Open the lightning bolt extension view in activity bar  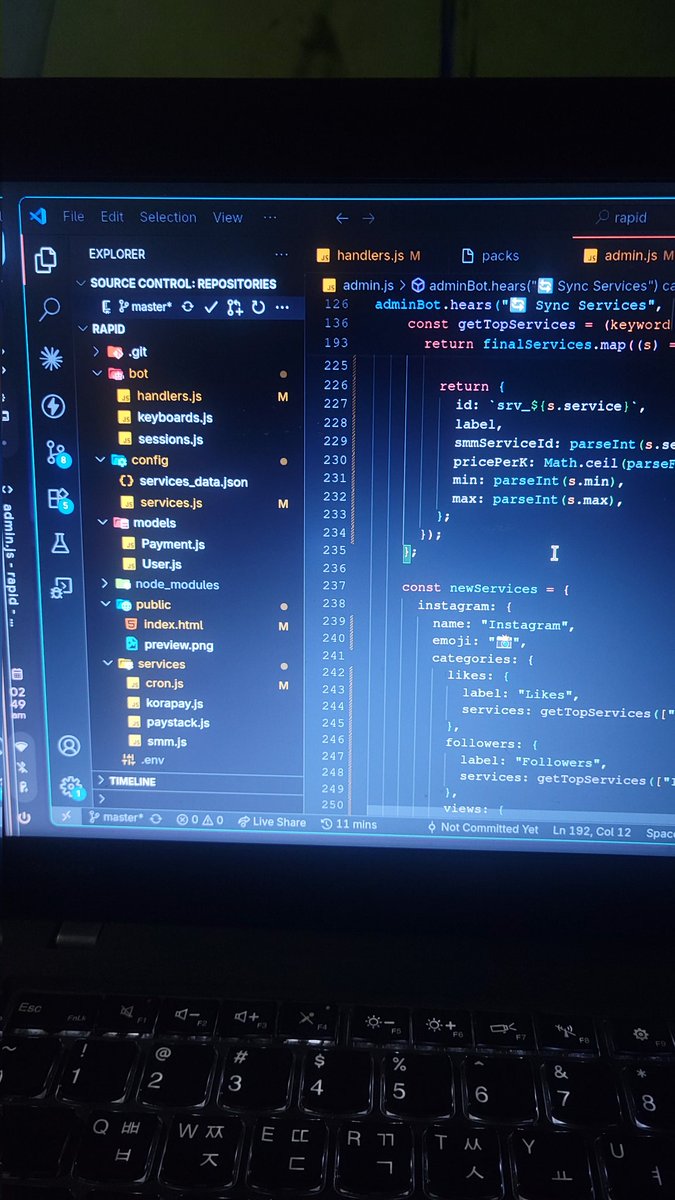click(x=53, y=406)
